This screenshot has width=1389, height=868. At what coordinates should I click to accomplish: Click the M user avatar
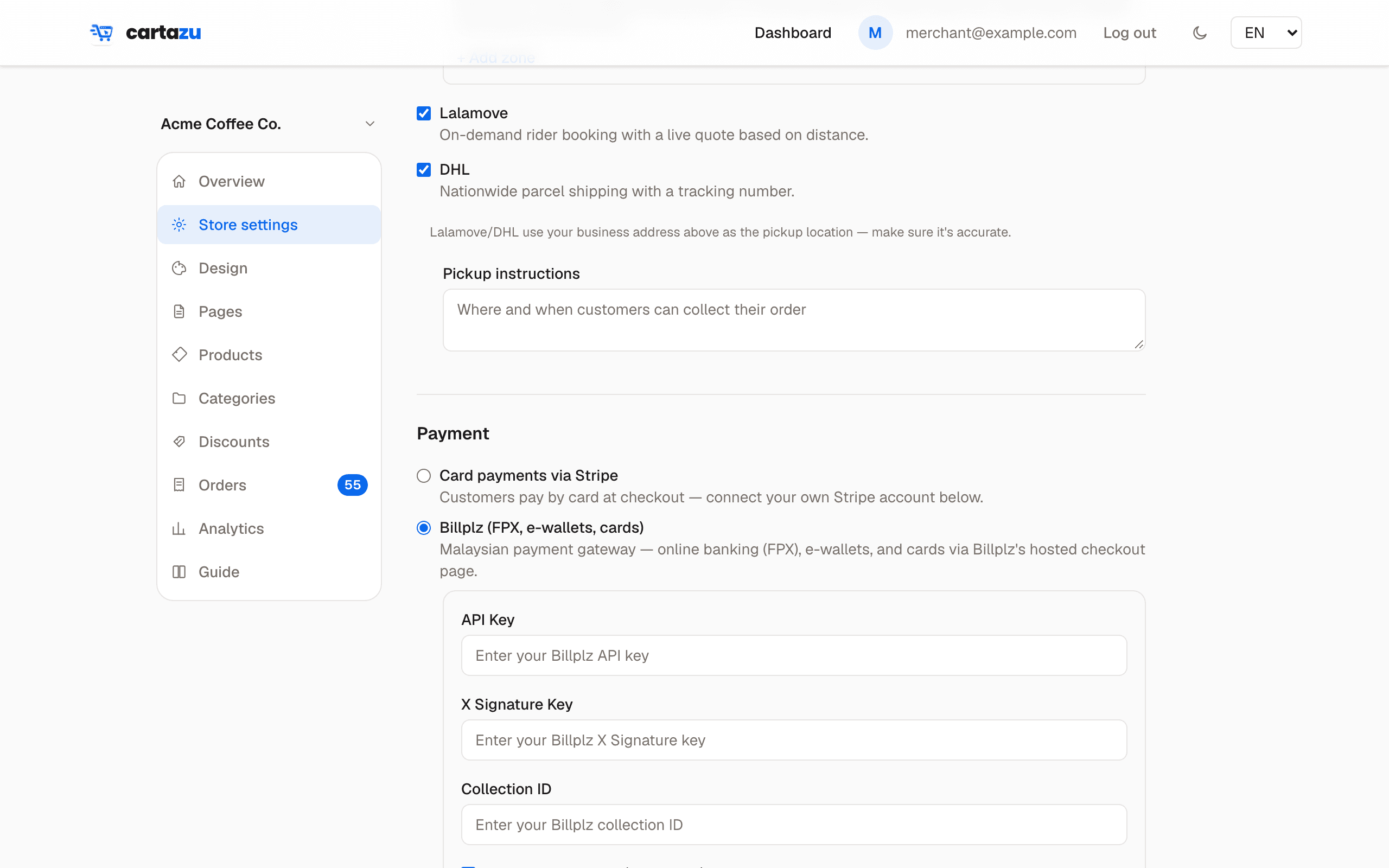[x=875, y=33]
